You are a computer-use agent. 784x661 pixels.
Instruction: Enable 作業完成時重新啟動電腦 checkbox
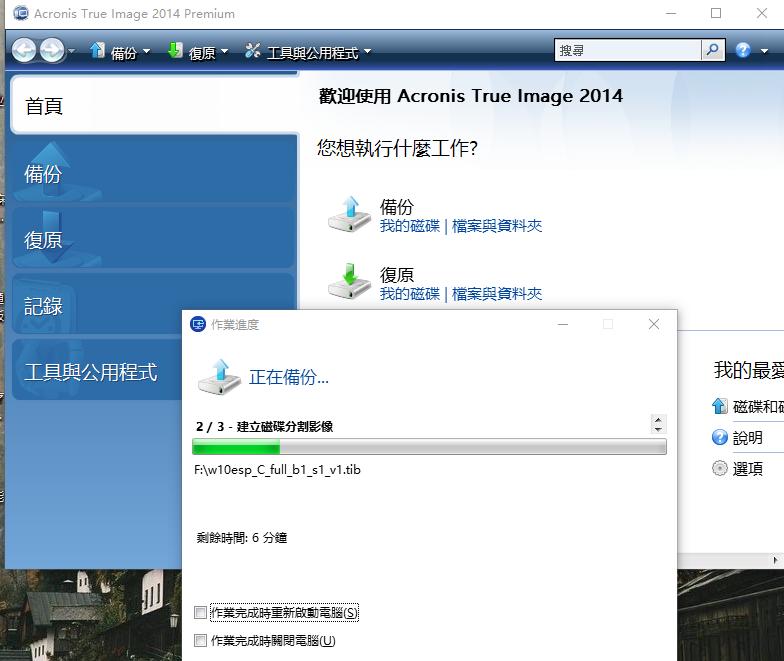click(200, 612)
